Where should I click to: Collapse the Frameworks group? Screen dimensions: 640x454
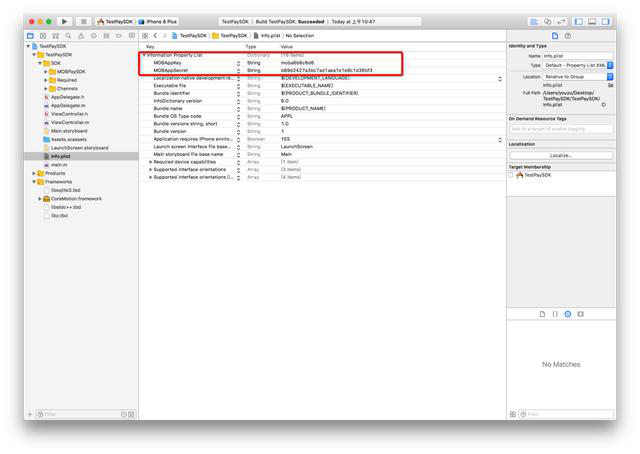coord(34,182)
